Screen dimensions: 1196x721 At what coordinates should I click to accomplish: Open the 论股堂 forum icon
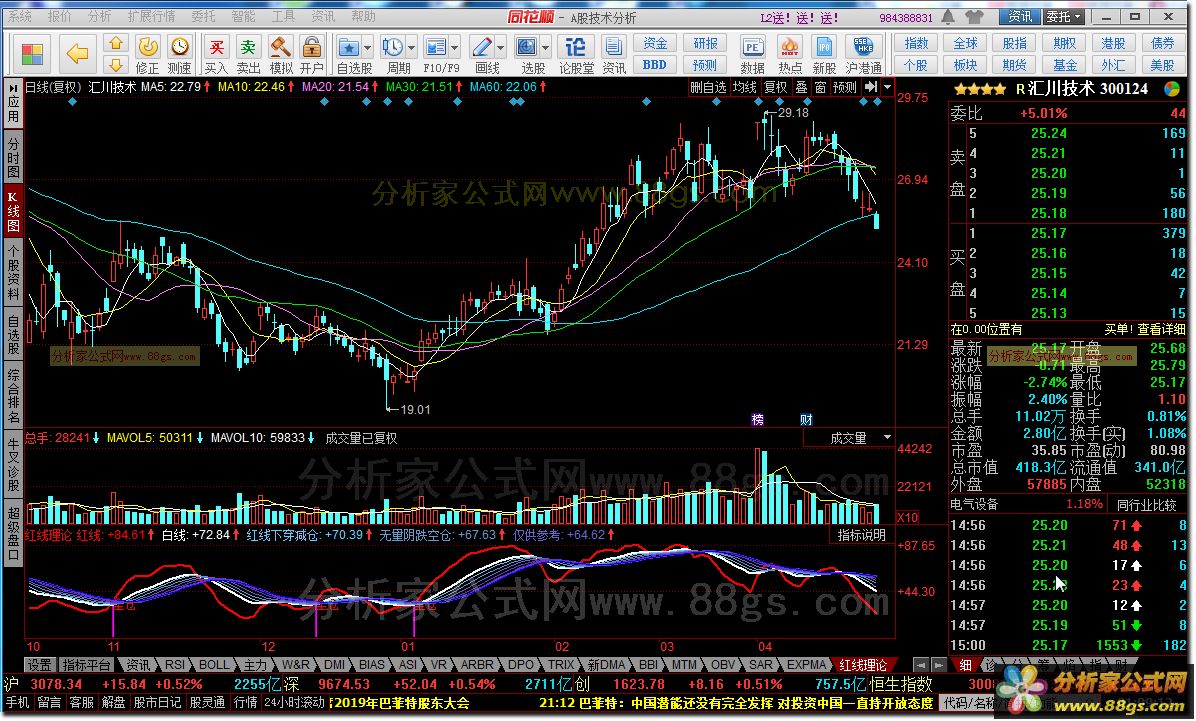tap(576, 55)
